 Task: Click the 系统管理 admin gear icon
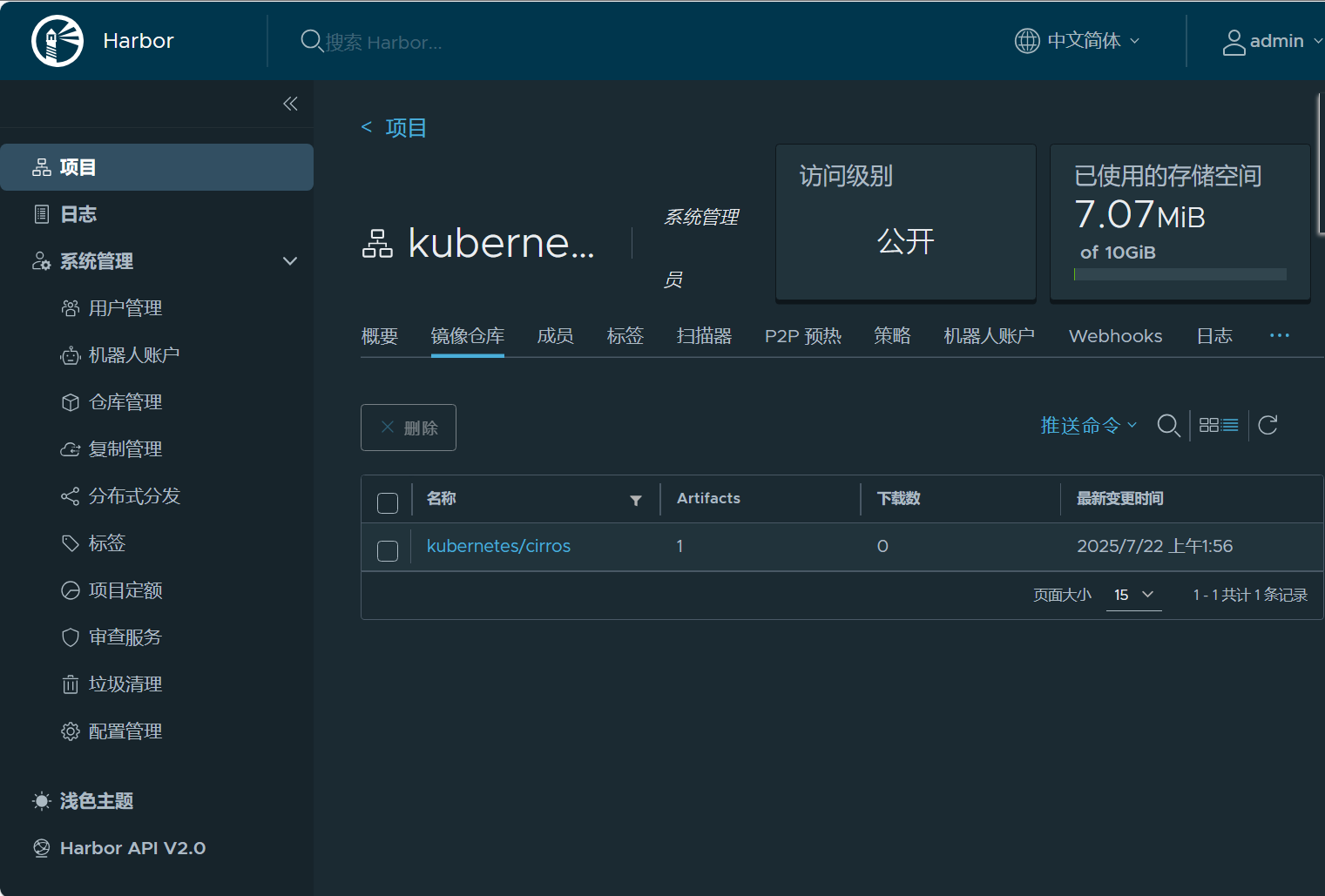[42, 261]
